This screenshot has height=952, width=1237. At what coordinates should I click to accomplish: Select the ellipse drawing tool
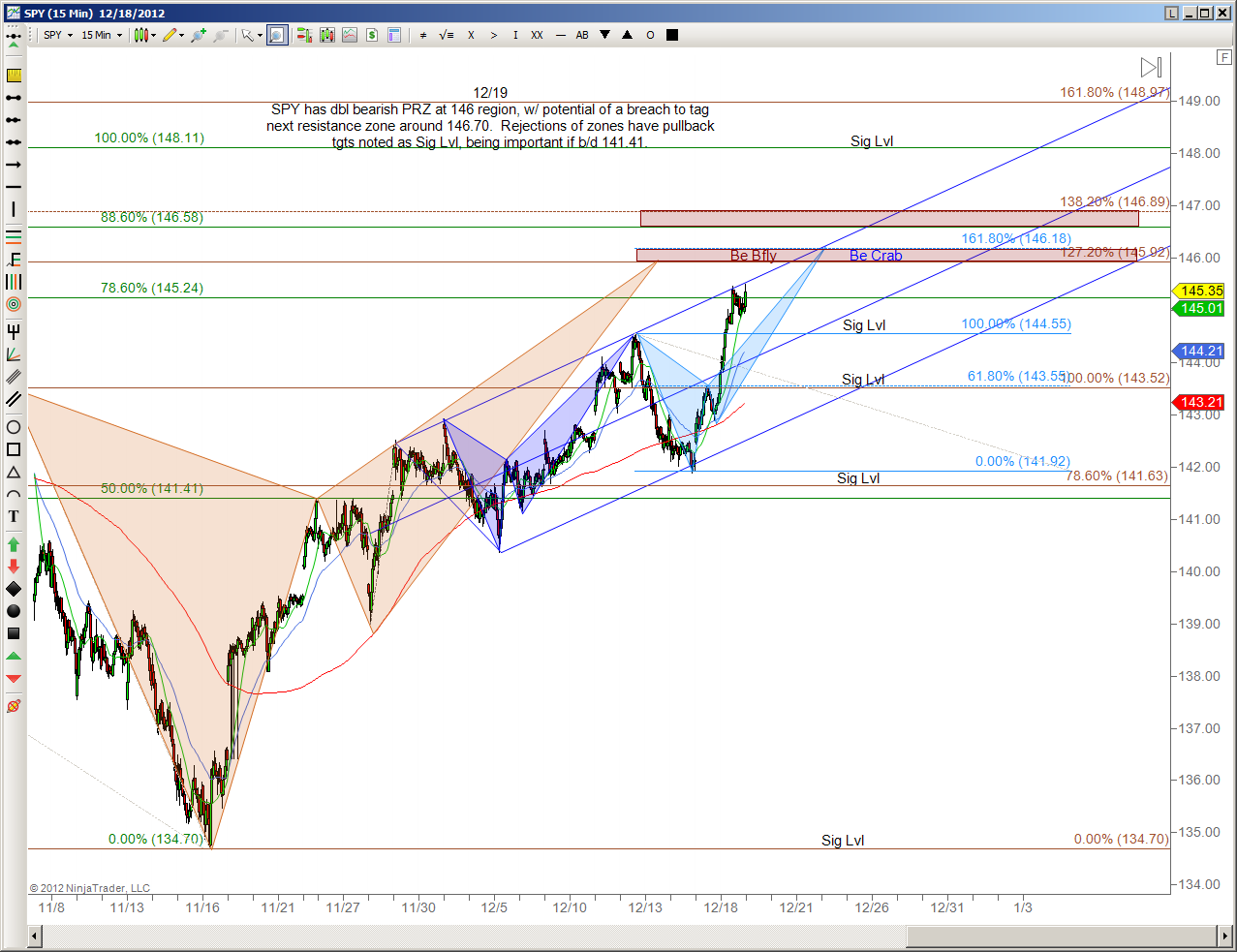(x=14, y=427)
